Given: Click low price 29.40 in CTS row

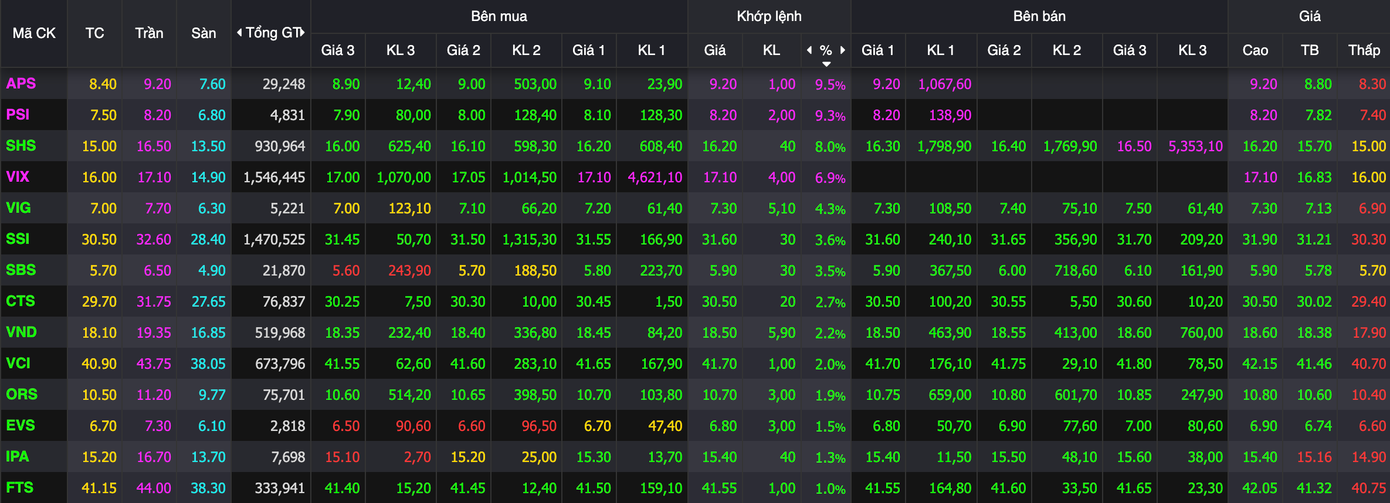Looking at the screenshot, I should click(x=1367, y=302).
